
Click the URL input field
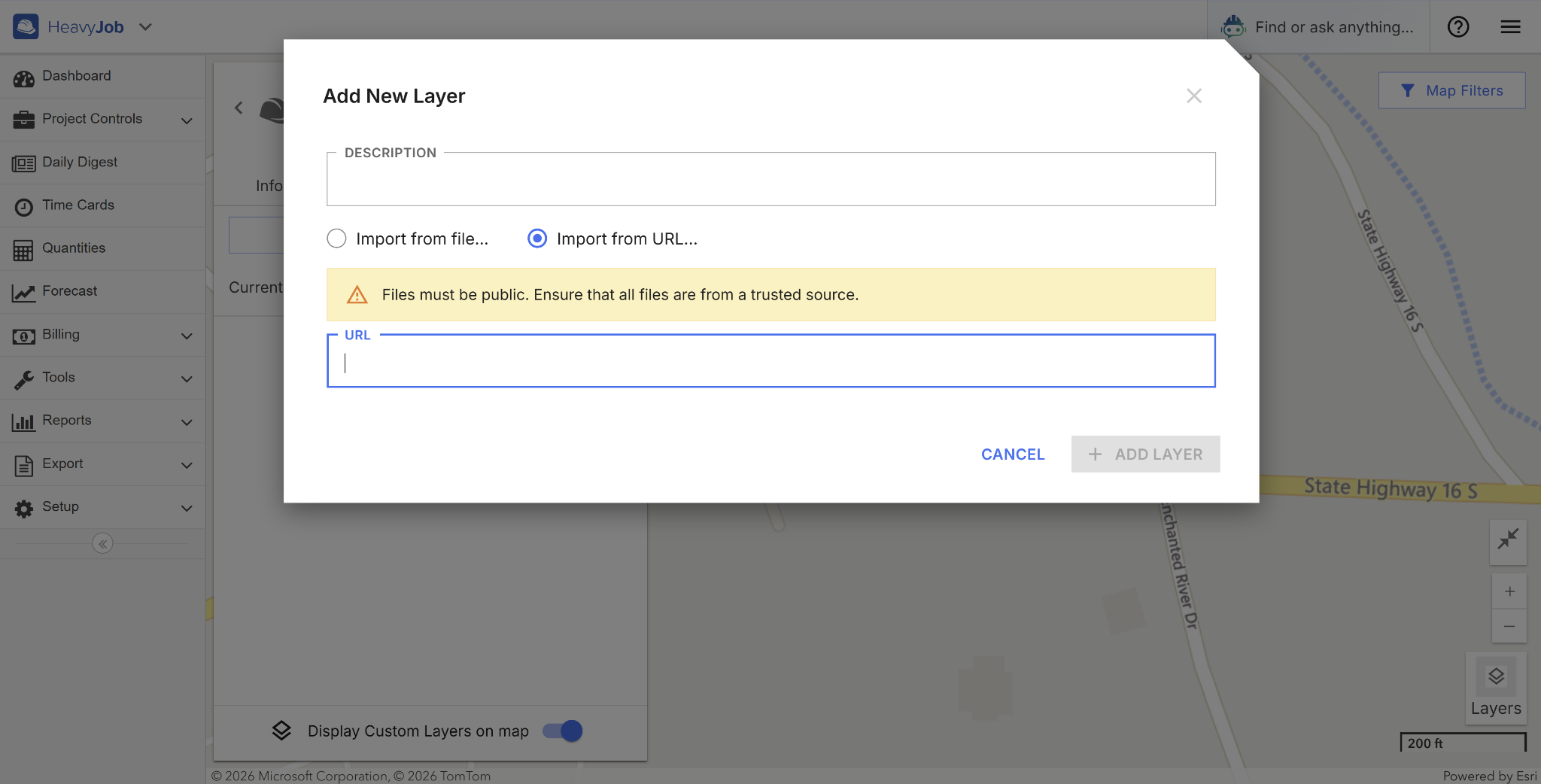coord(770,361)
